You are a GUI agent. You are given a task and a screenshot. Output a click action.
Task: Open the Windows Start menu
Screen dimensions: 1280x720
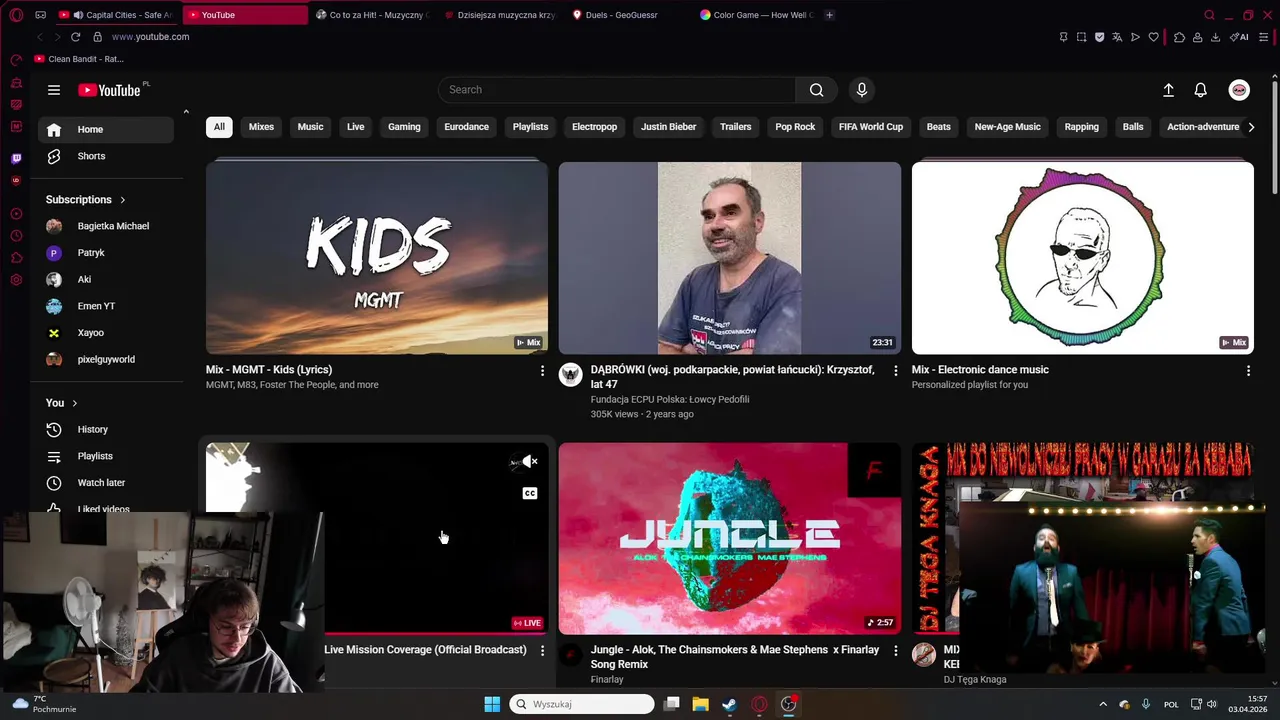(492, 704)
